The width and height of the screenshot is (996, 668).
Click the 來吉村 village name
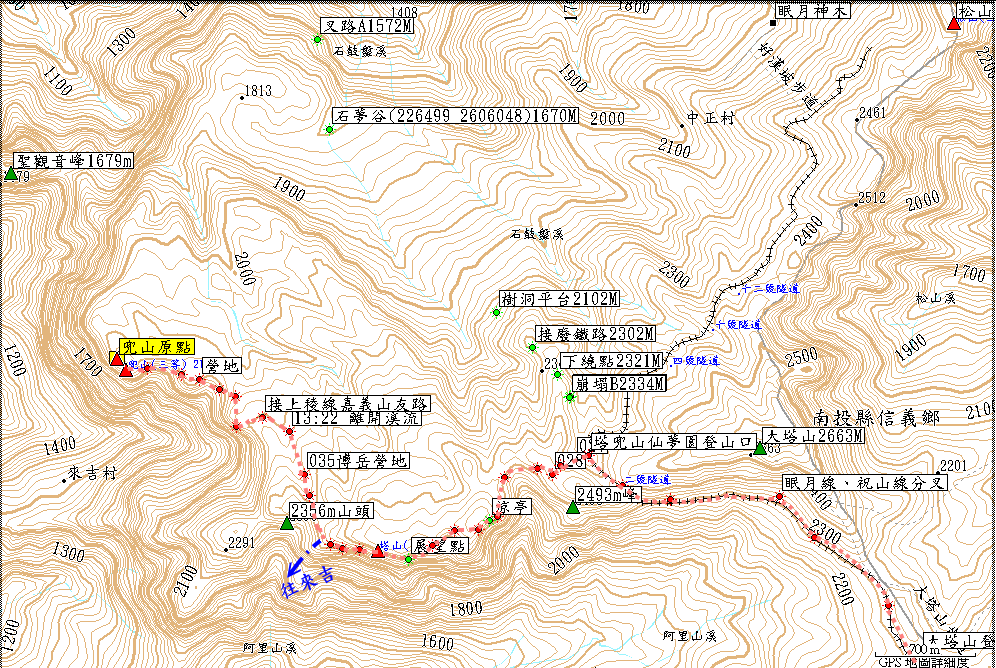pos(92,474)
